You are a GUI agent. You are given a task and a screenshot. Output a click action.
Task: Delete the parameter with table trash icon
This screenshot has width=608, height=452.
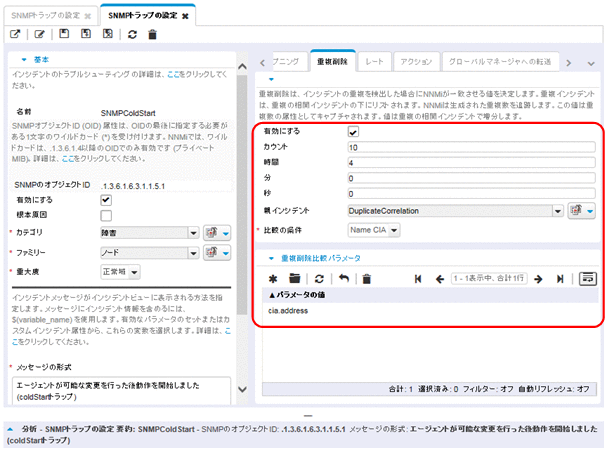[366, 279]
